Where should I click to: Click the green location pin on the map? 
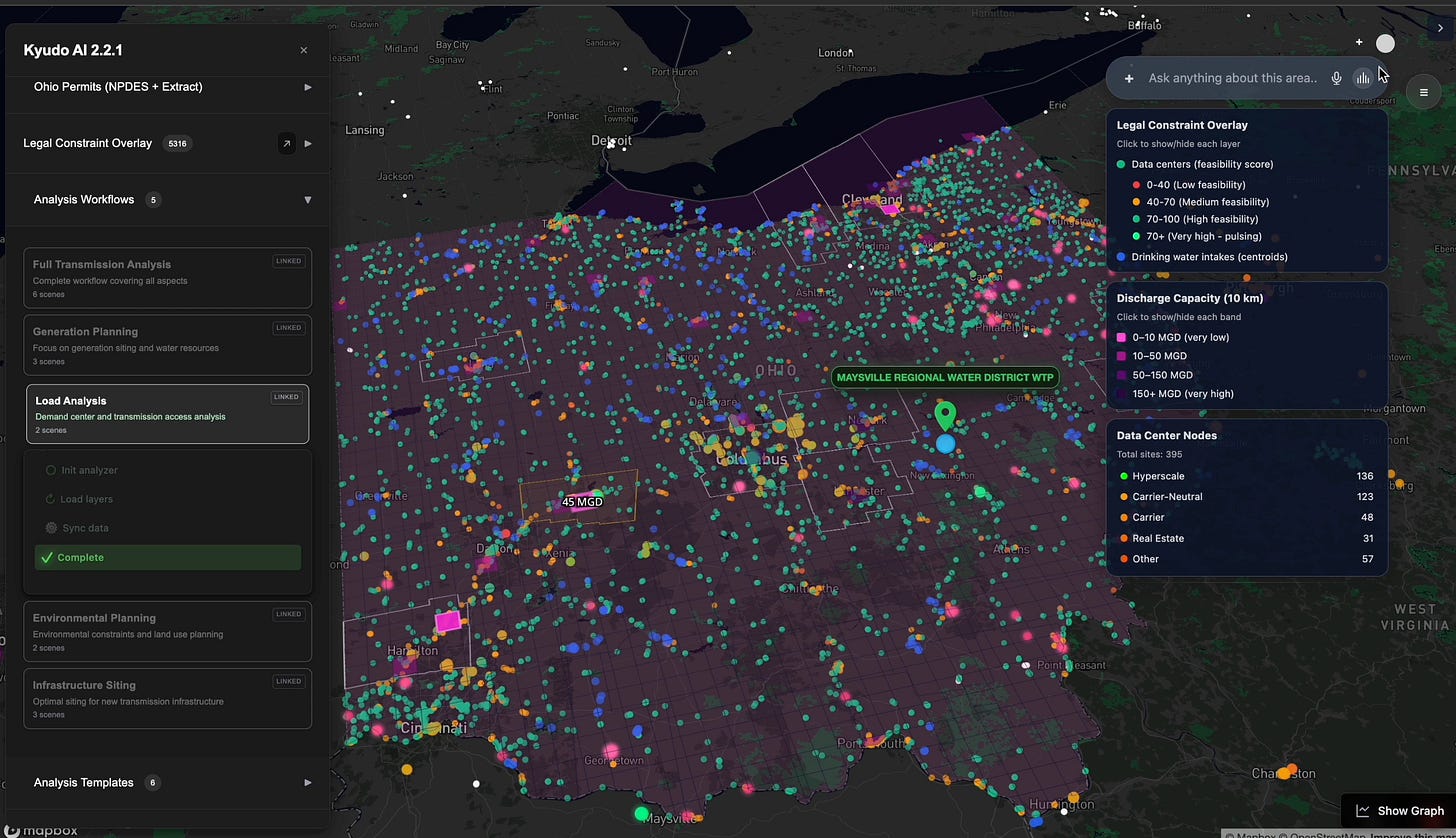click(945, 415)
